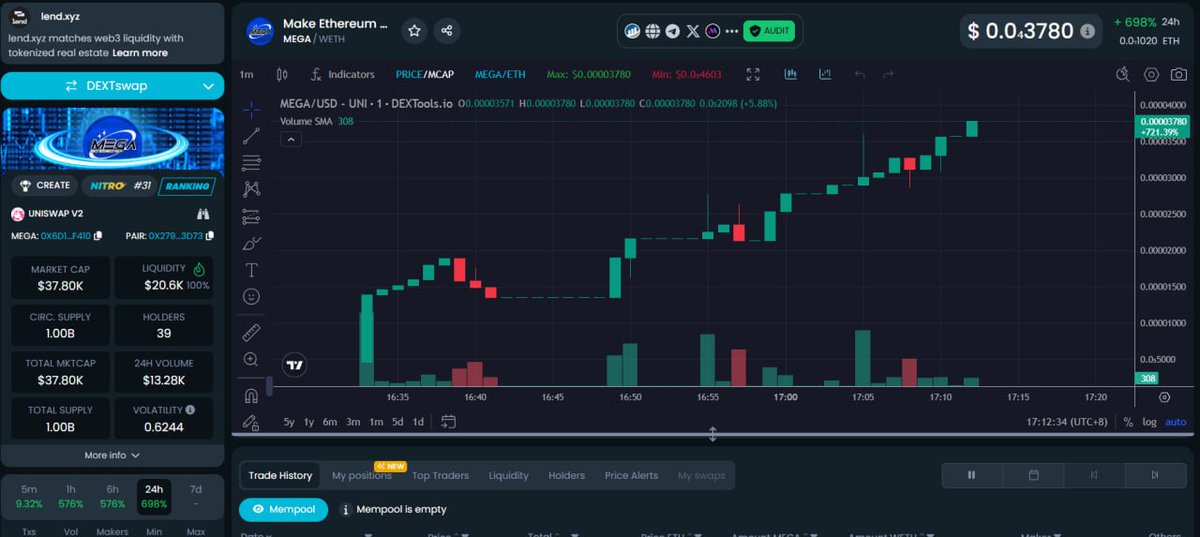Screen dimensions: 1200x537
Task: Switch to My positions tab
Action: [362, 476]
